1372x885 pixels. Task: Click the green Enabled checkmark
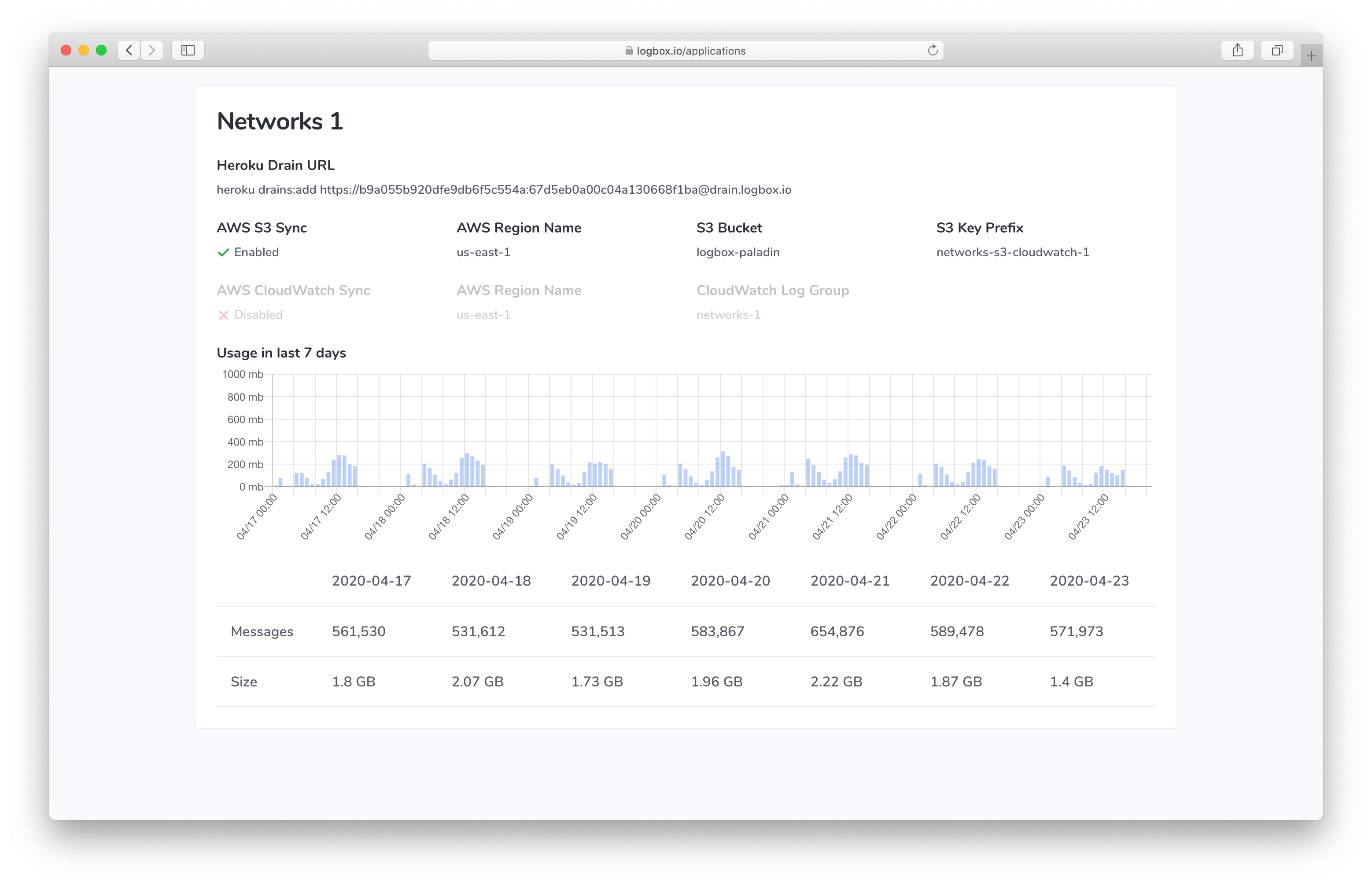tap(224, 252)
